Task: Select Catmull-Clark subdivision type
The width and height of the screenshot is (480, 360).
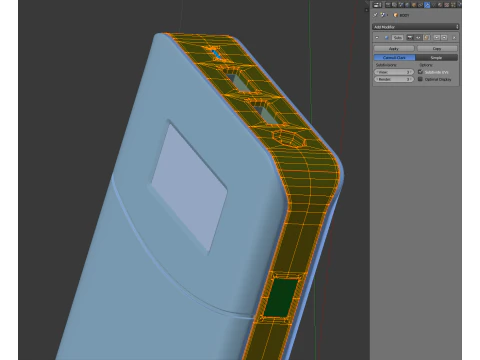Action: click(395, 58)
